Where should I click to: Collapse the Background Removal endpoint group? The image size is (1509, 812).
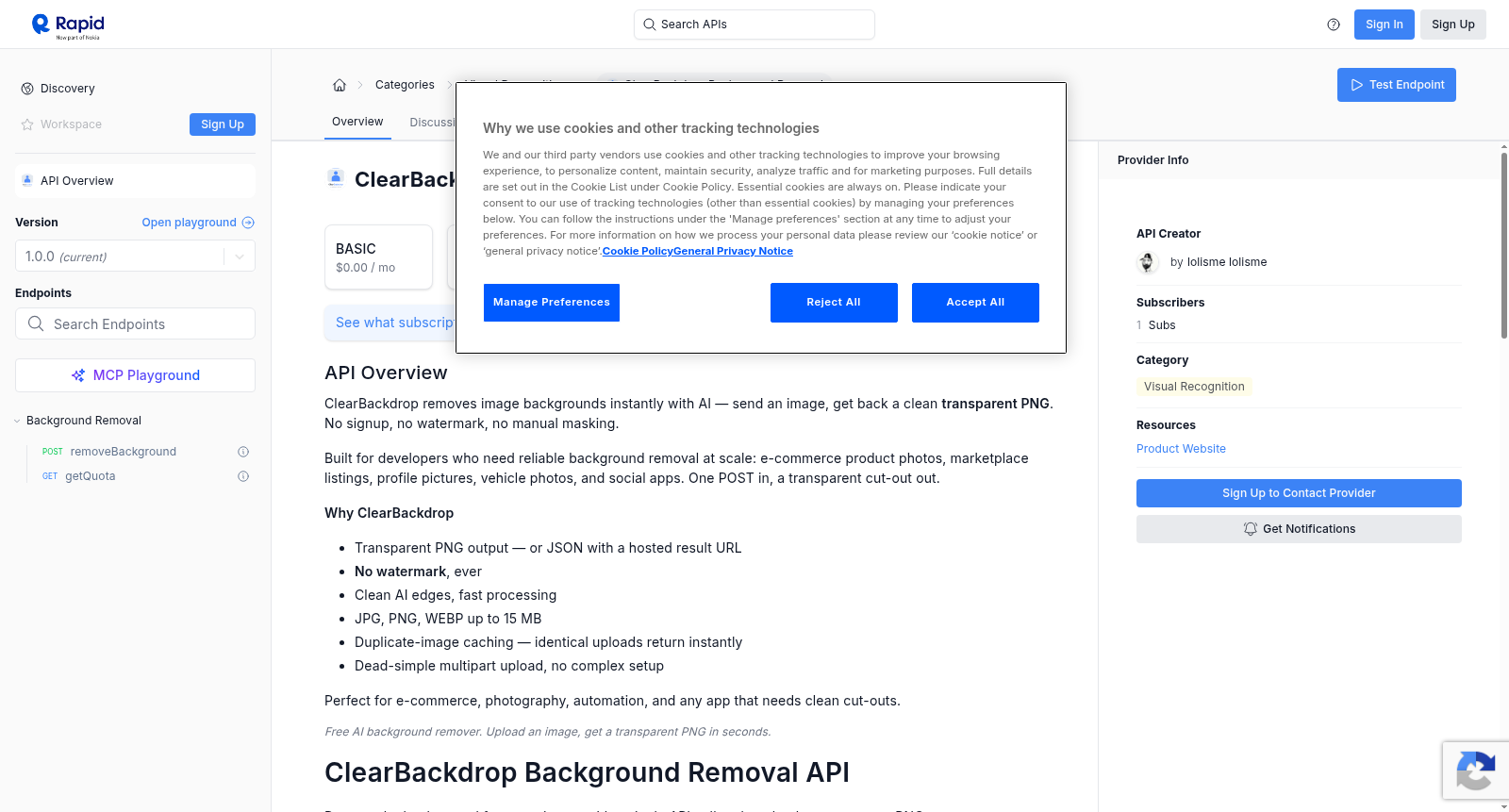click(17, 421)
